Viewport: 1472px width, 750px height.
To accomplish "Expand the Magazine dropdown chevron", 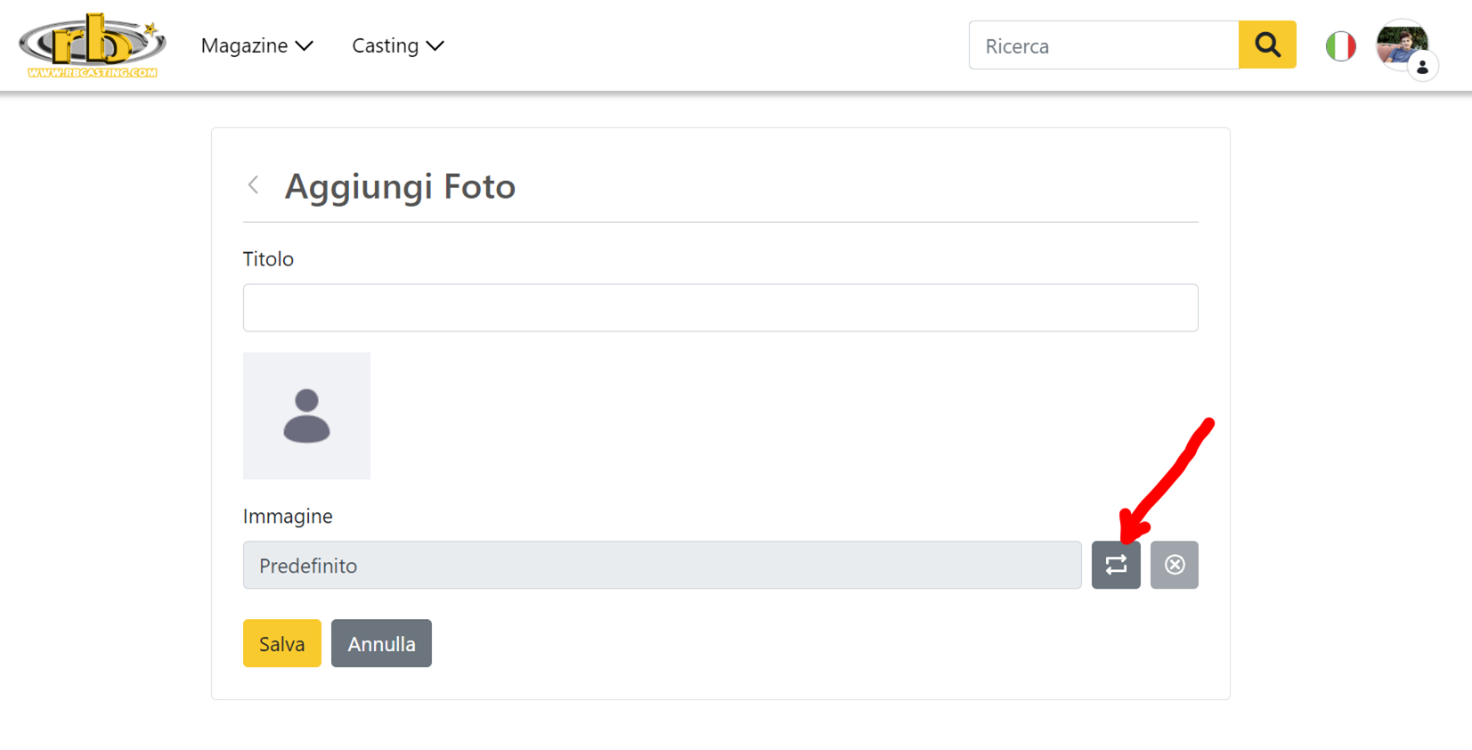I will (x=304, y=46).
